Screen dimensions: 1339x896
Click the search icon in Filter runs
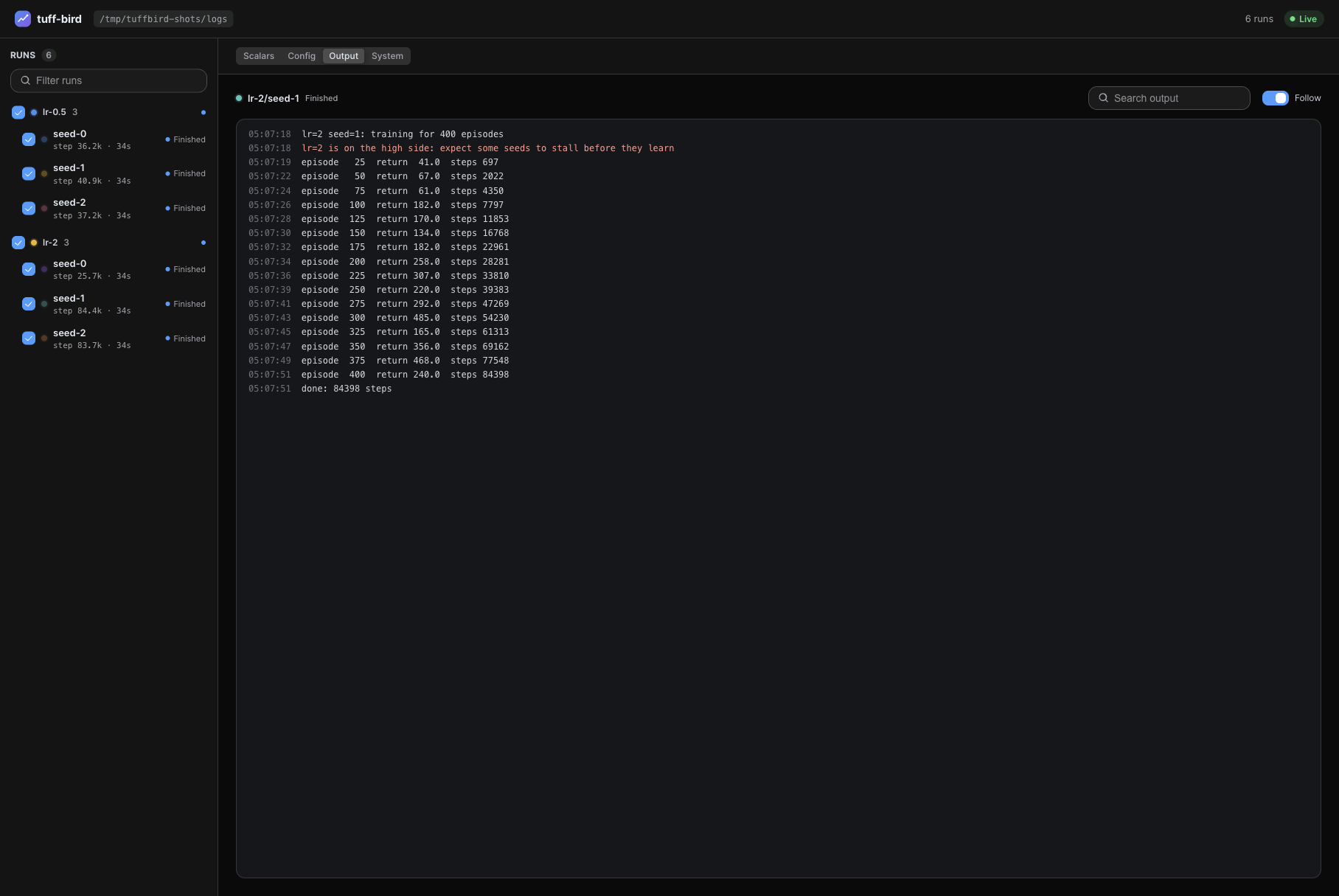coord(26,80)
